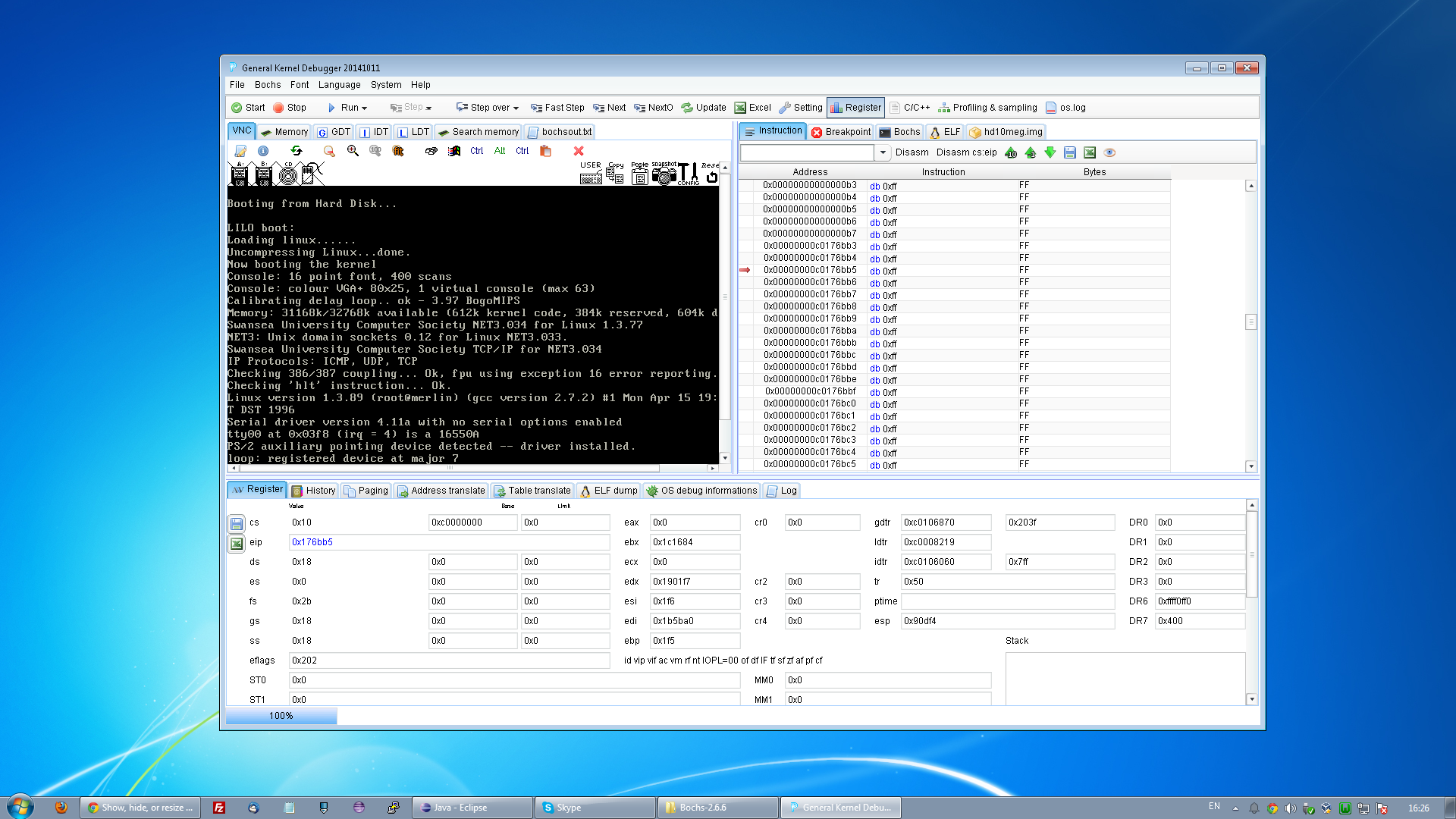Open the Language menu
This screenshot has height=819, width=1456.
339,85
